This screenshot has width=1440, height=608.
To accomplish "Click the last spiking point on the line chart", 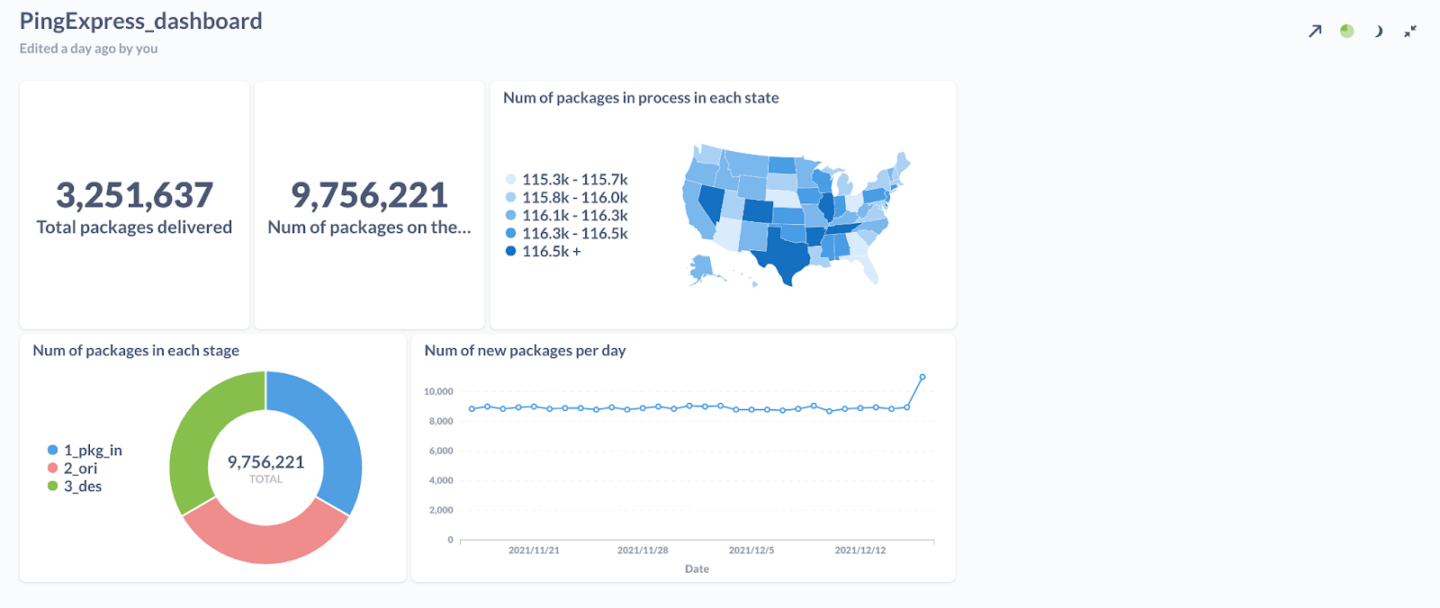I will tap(922, 376).
